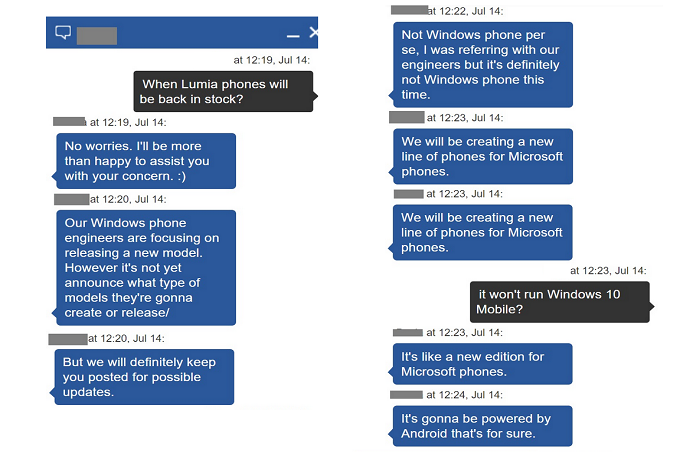Click the redacted sender name above 'No worries'

click(x=70, y=122)
